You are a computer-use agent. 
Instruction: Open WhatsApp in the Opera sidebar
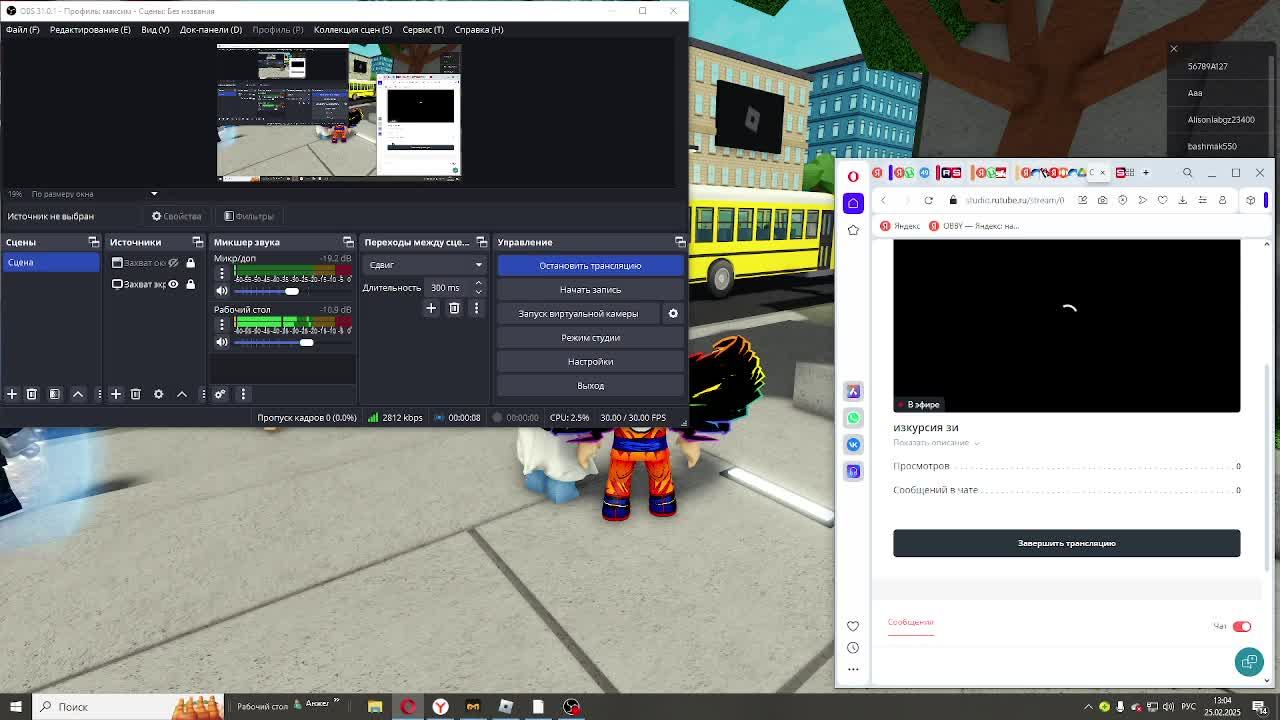pos(853,418)
